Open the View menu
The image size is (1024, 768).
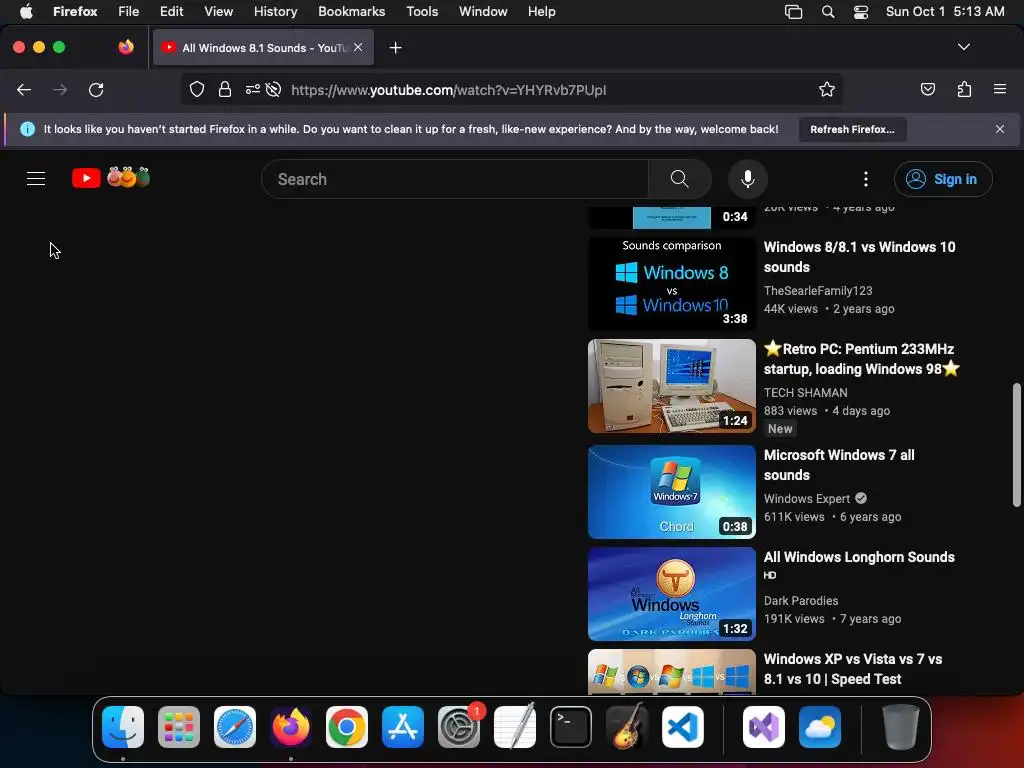pos(218,11)
